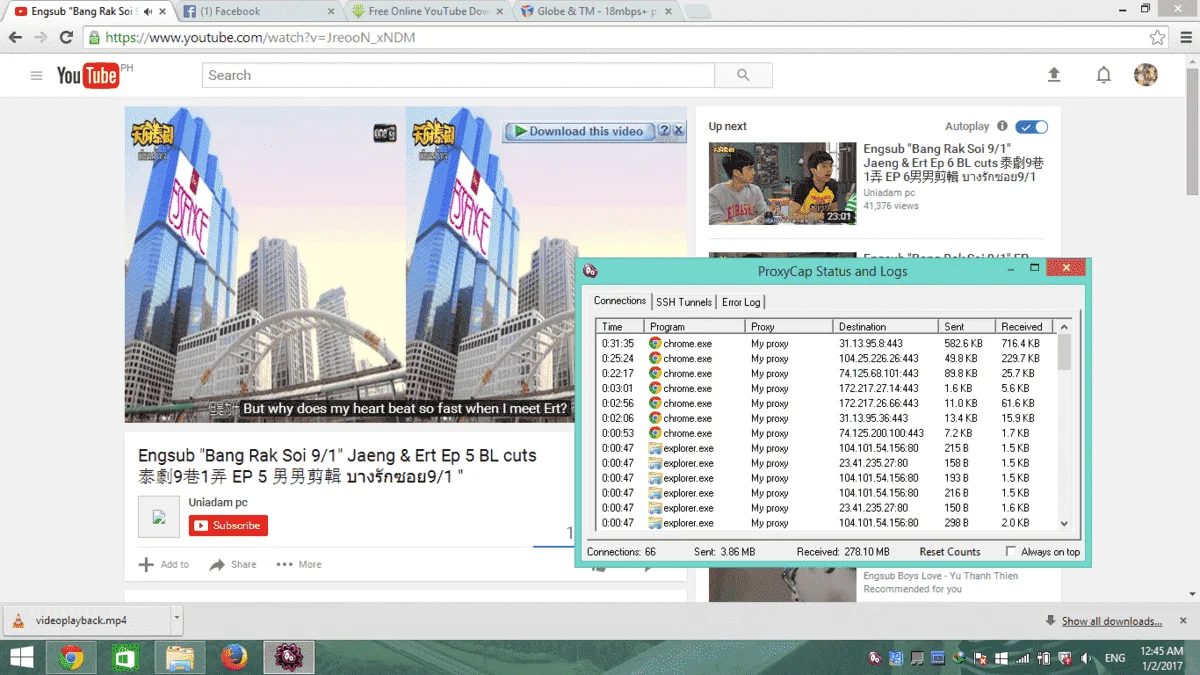Click the ENG language indicator in the tray
The width and height of the screenshot is (1200, 675).
point(1115,658)
